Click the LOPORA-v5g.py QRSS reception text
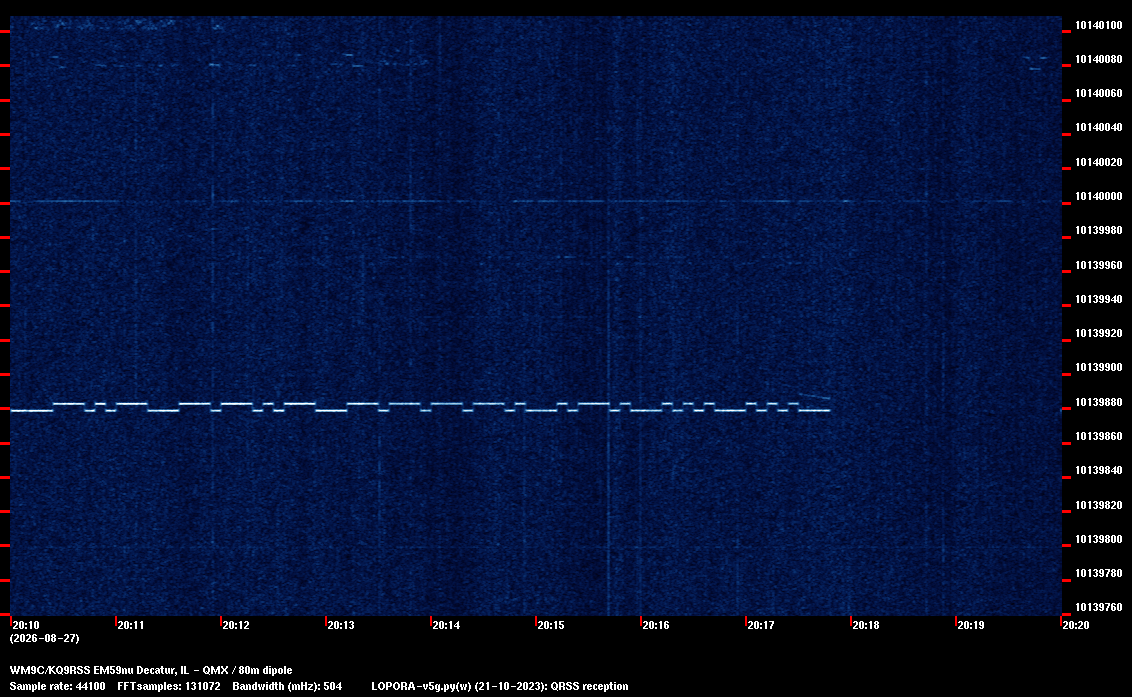The width and height of the screenshot is (1132, 697). [x=500, y=686]
